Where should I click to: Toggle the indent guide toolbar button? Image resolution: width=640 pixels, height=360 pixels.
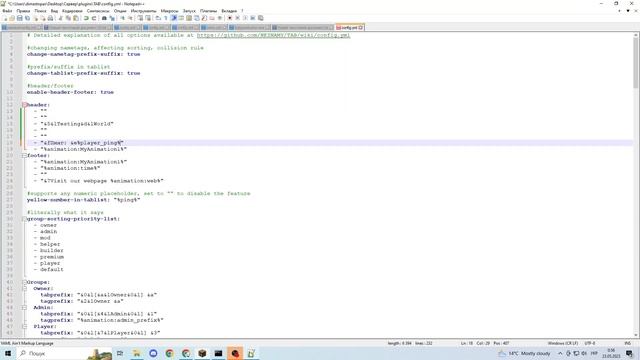173,18
